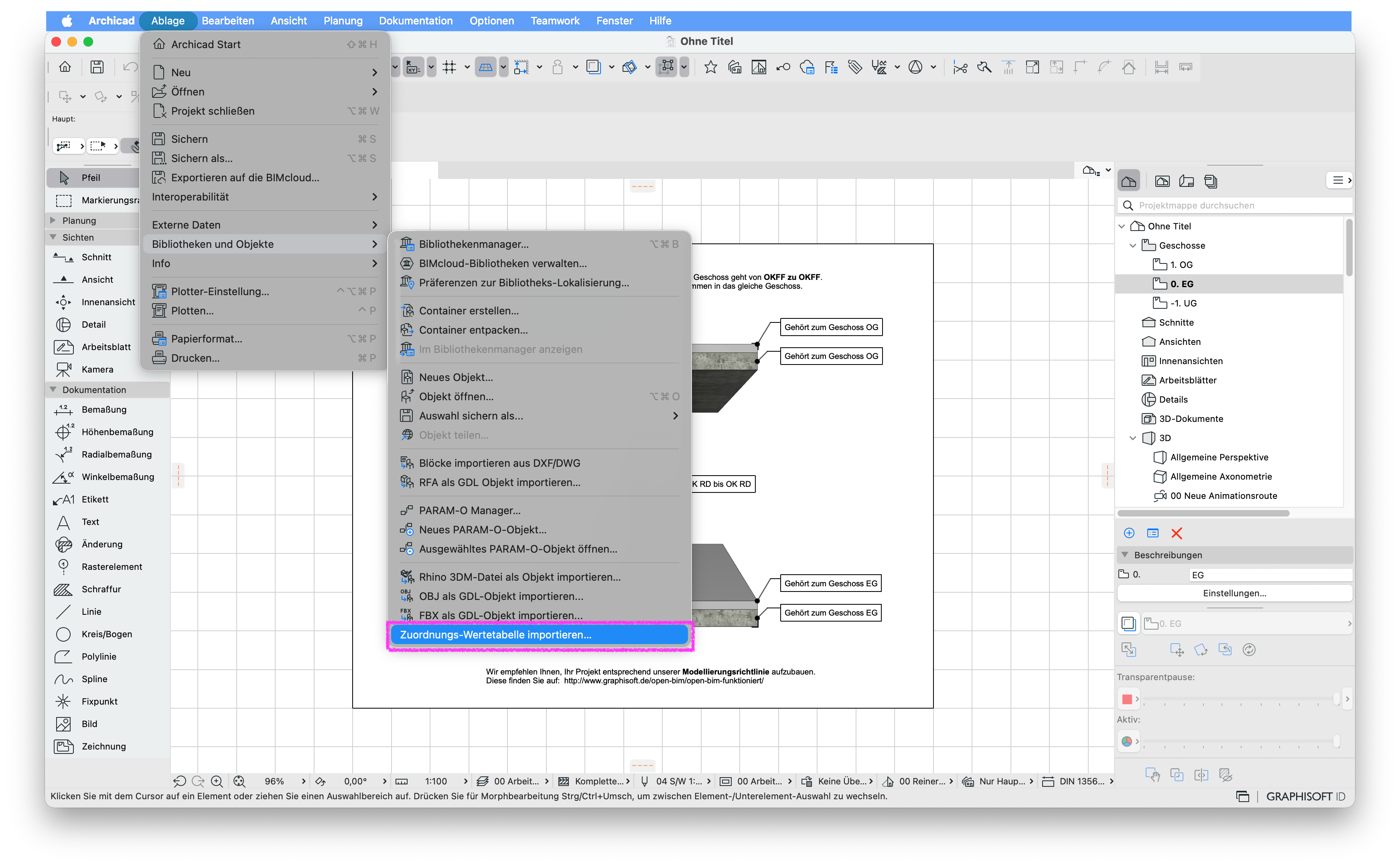This screenshot has width=1400, height=867.
Task: Click the Save floppy disk toolbar icon
Action: [97, 67]
